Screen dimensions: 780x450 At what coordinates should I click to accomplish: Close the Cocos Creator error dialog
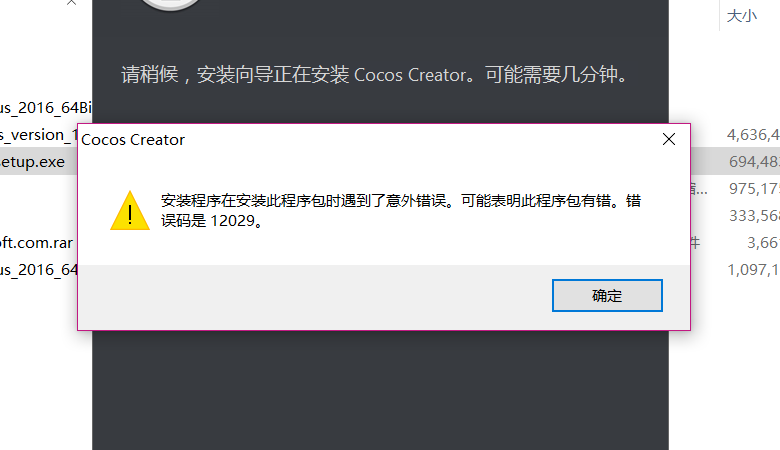(x=669, y=139)
